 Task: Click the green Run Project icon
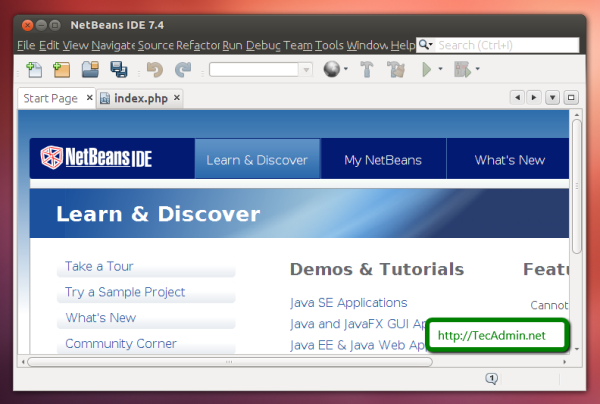(x=426, y=69)
